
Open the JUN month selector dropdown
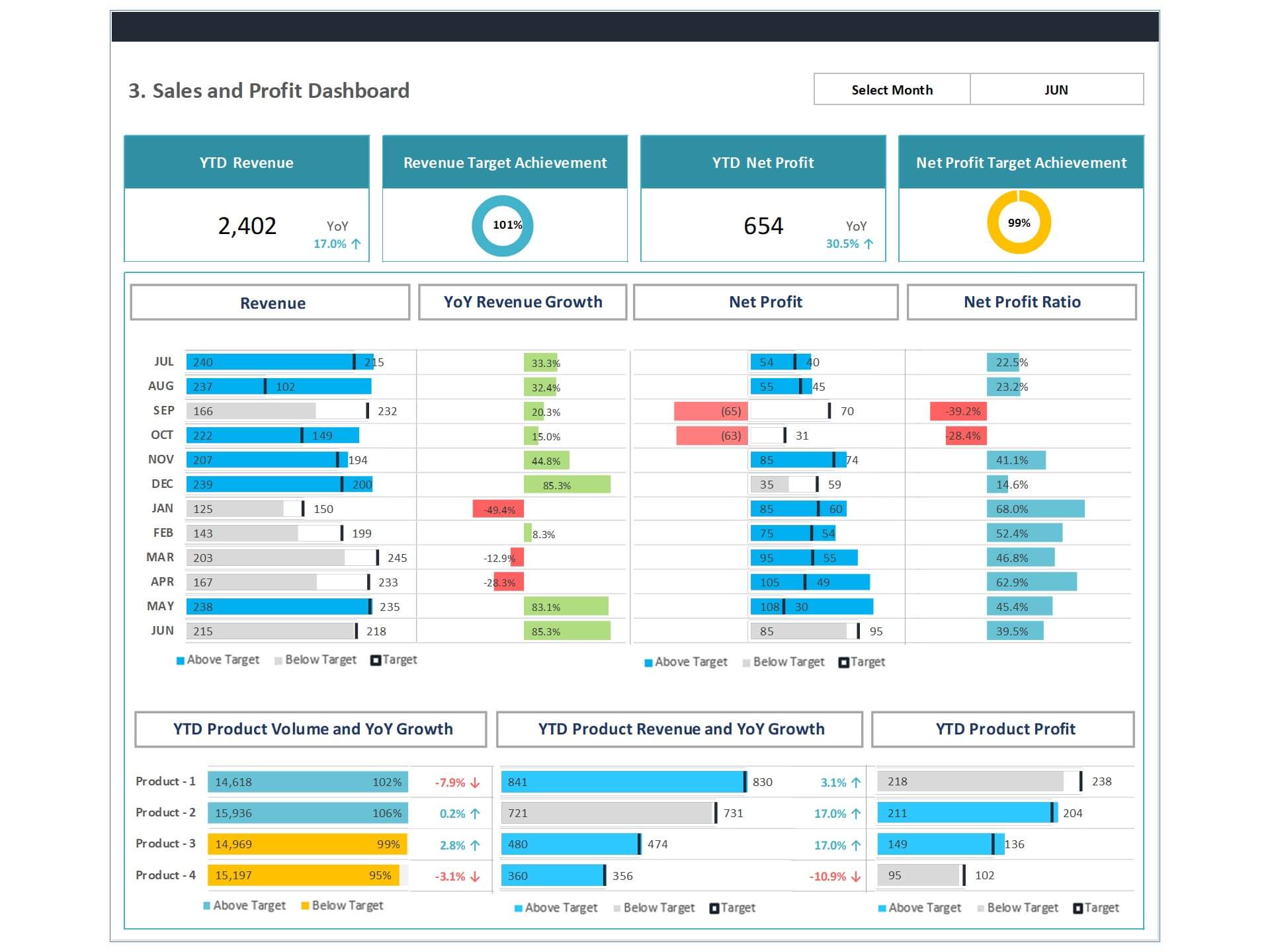click(1056, 90)
